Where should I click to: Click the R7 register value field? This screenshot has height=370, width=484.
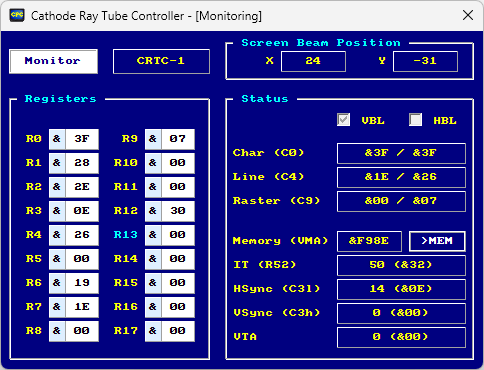point(82,307)
